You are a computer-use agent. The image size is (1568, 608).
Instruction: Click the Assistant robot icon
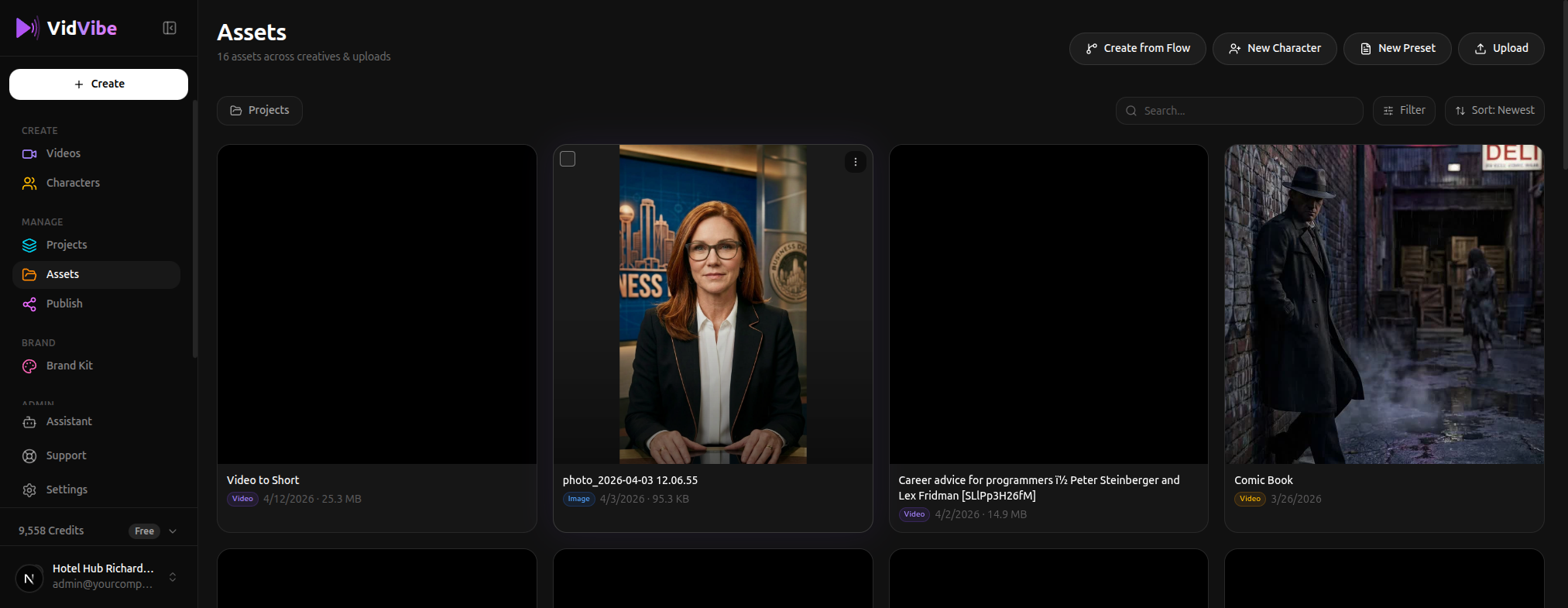[x=29, y=422]
